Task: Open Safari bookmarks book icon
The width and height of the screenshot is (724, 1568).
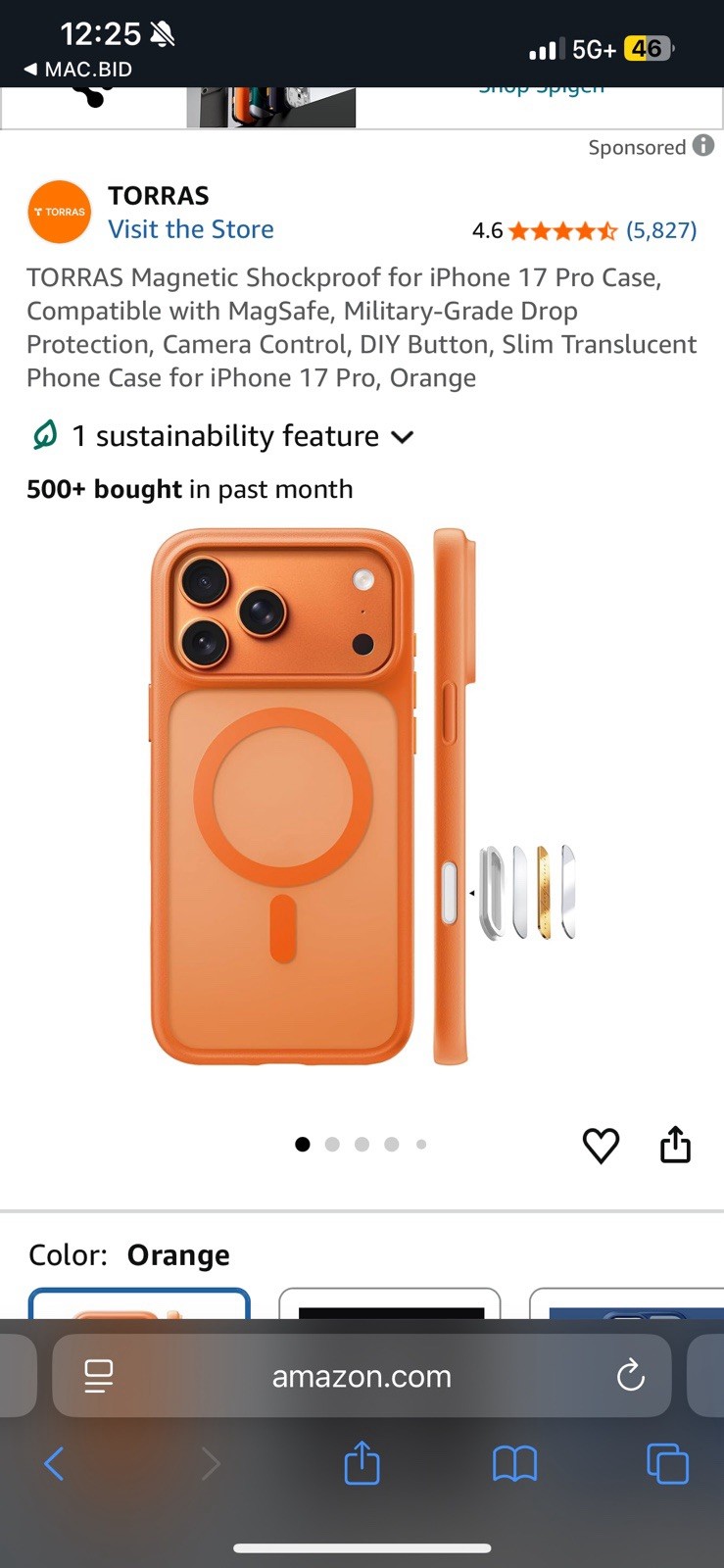Action: pyautogui.click(x=514, y=1464)
